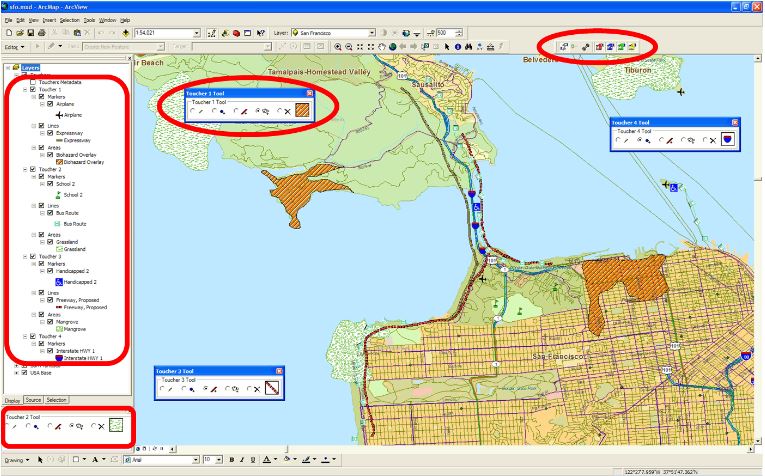Image resolution: width=765 pixels, height=476 pixels.
Task: Open the Selection menu
Action: tap(69, 19)
